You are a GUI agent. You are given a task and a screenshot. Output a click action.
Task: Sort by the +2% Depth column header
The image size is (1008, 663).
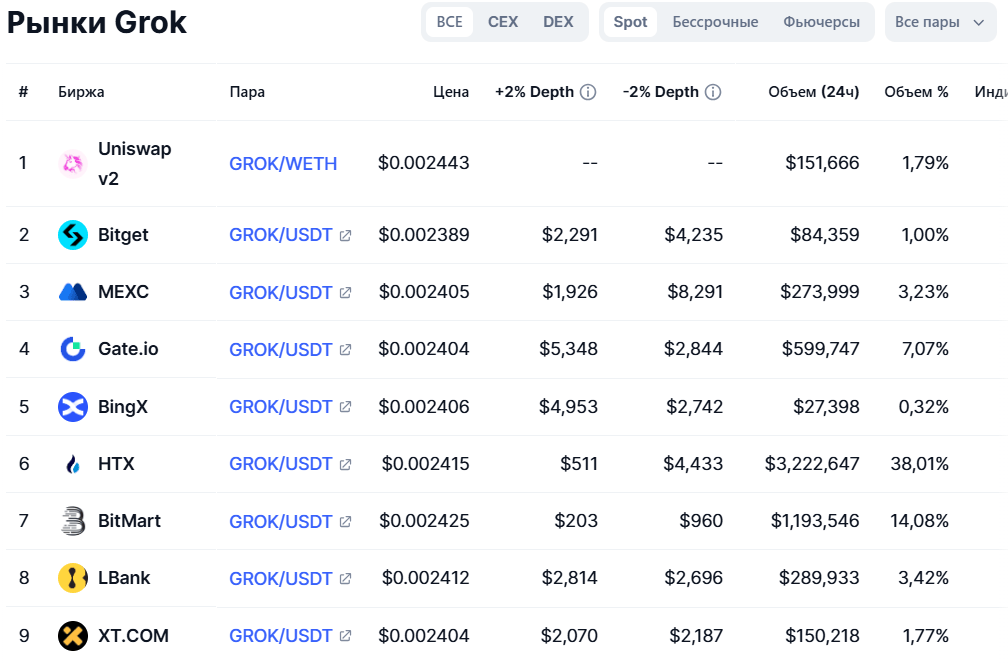534,92
